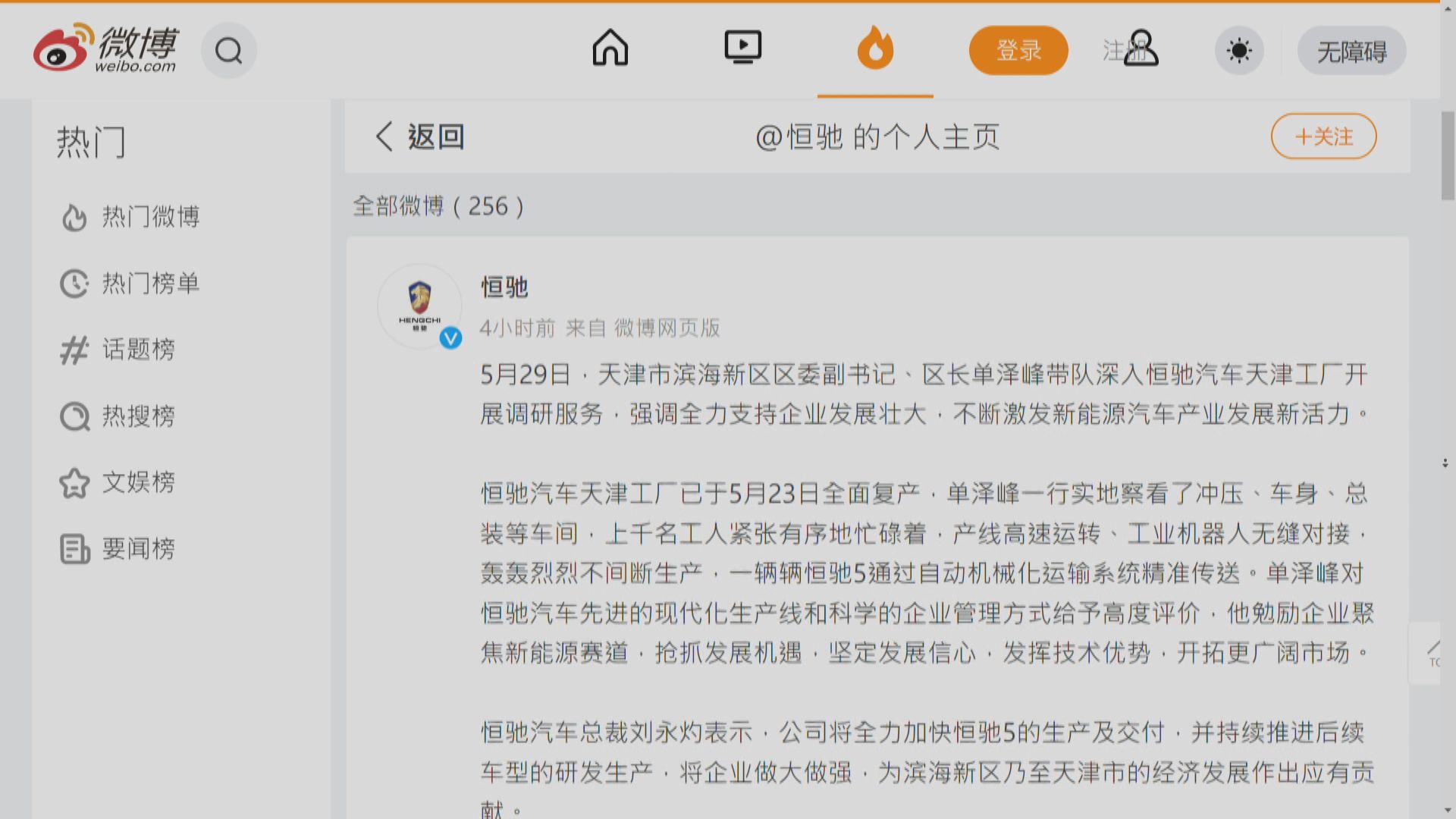Toggle follow with the +关注 button
This screenshot has width=1456, height=819.
[1323, 136]
